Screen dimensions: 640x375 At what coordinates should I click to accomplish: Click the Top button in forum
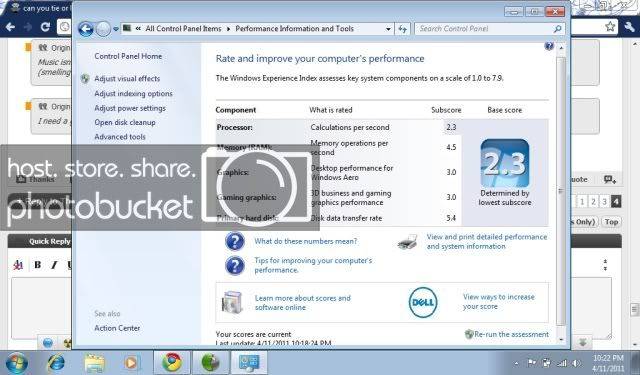coord(611,222)
